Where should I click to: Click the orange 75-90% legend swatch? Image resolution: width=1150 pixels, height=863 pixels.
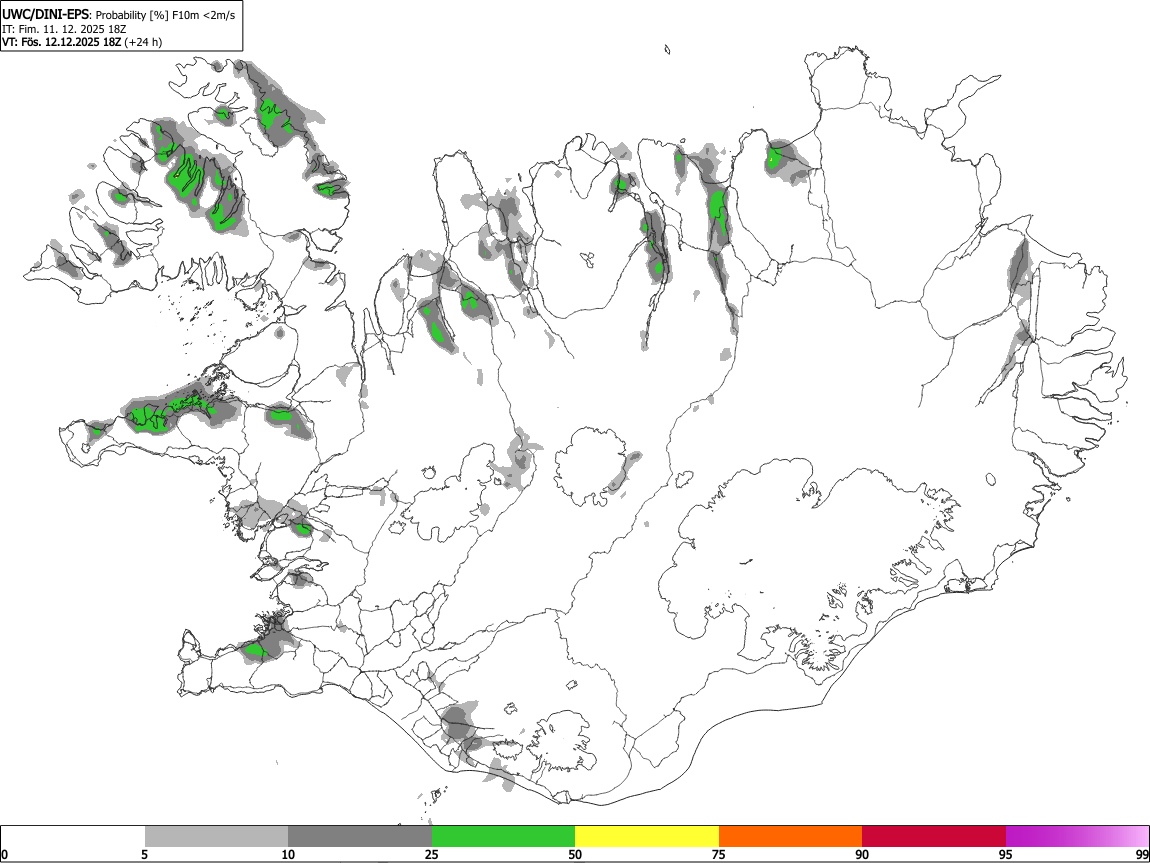click(x=790, y=837)
